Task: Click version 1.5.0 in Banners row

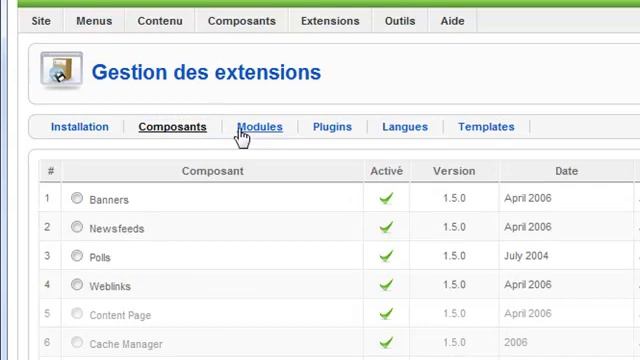Action: click(454, 198)
